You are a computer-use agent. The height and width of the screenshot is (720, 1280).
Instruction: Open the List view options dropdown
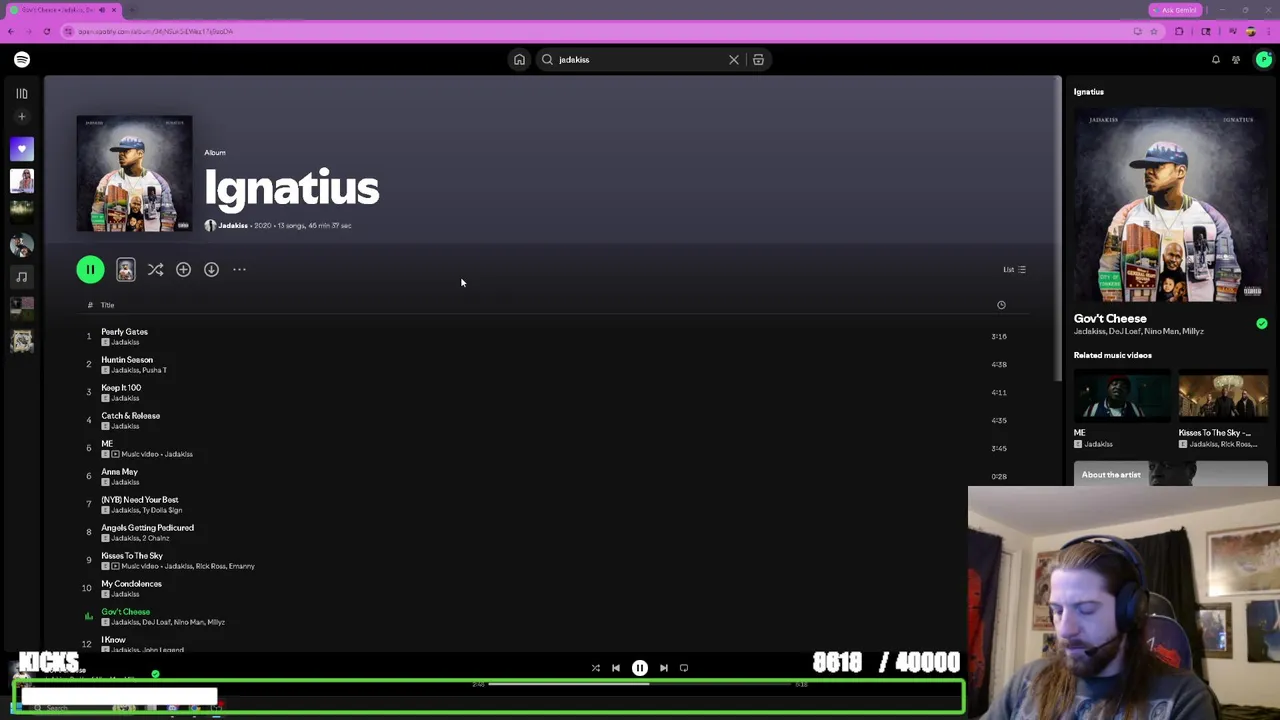pyautogui.click(x=1014, y=269)
